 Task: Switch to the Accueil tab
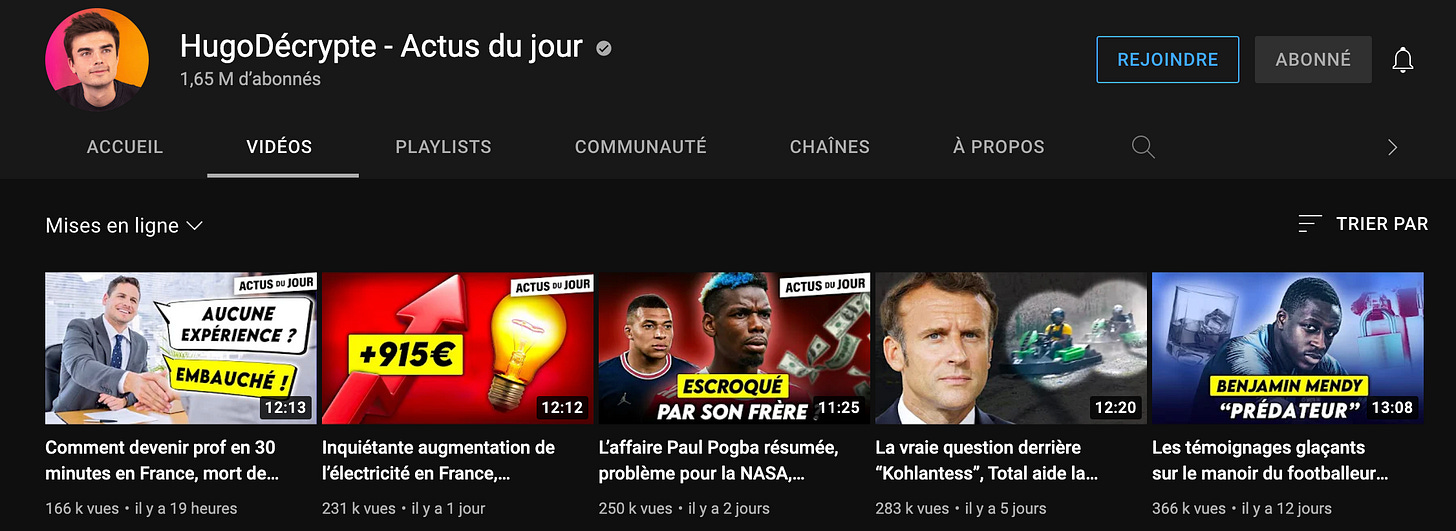coord(125,147)
